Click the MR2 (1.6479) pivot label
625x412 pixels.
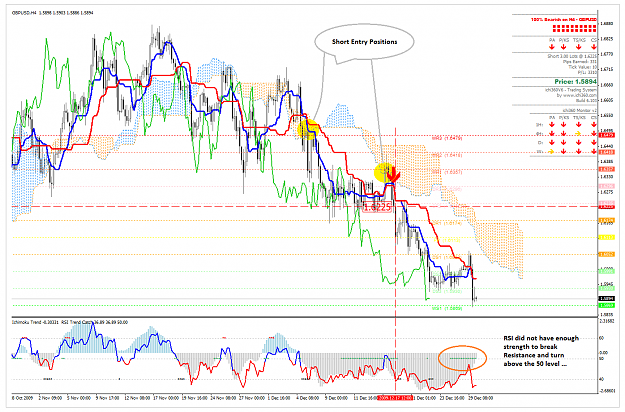447,138
